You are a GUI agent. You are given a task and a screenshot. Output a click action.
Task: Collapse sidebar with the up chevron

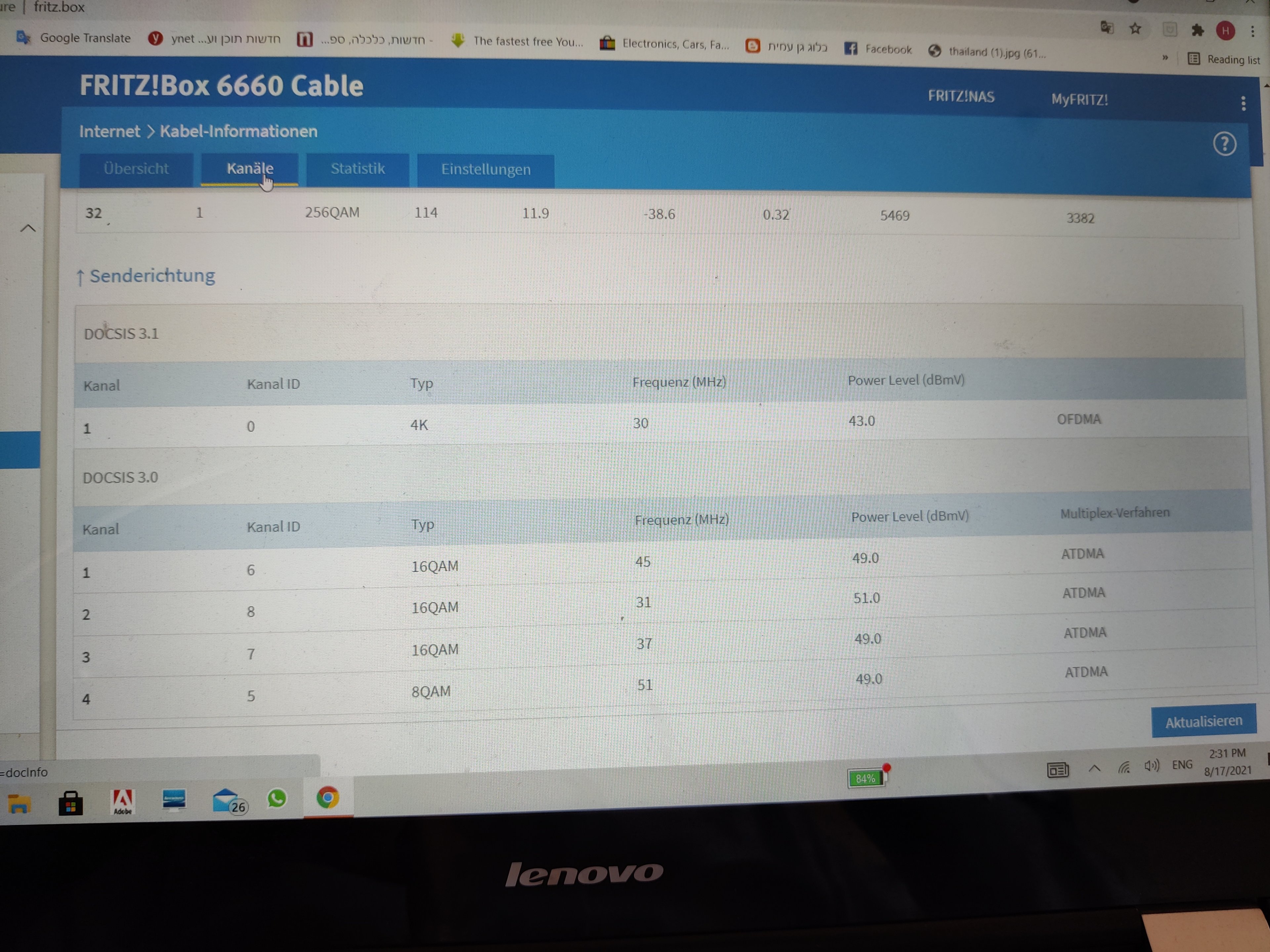(x=27, y=228)
